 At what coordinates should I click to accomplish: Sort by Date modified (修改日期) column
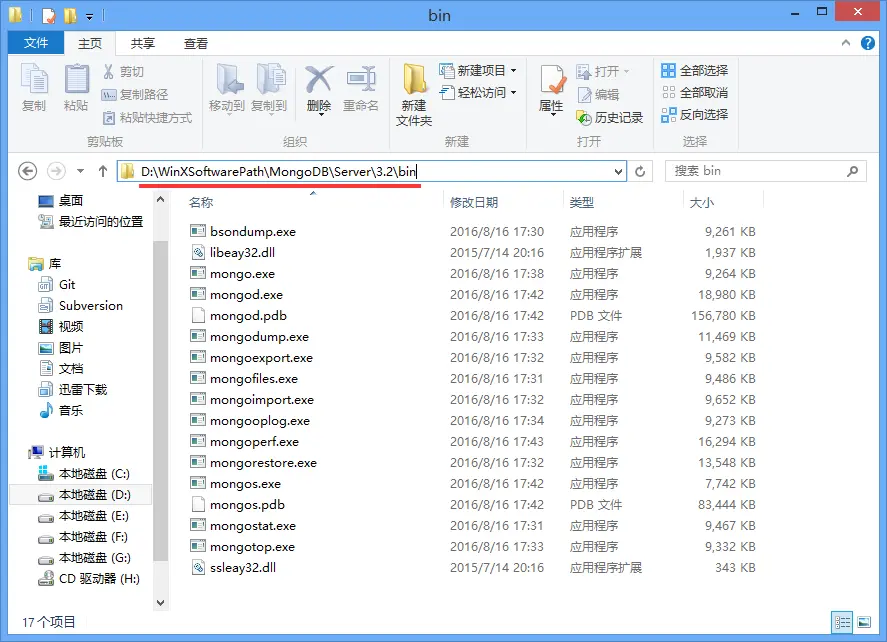[474, 202]
